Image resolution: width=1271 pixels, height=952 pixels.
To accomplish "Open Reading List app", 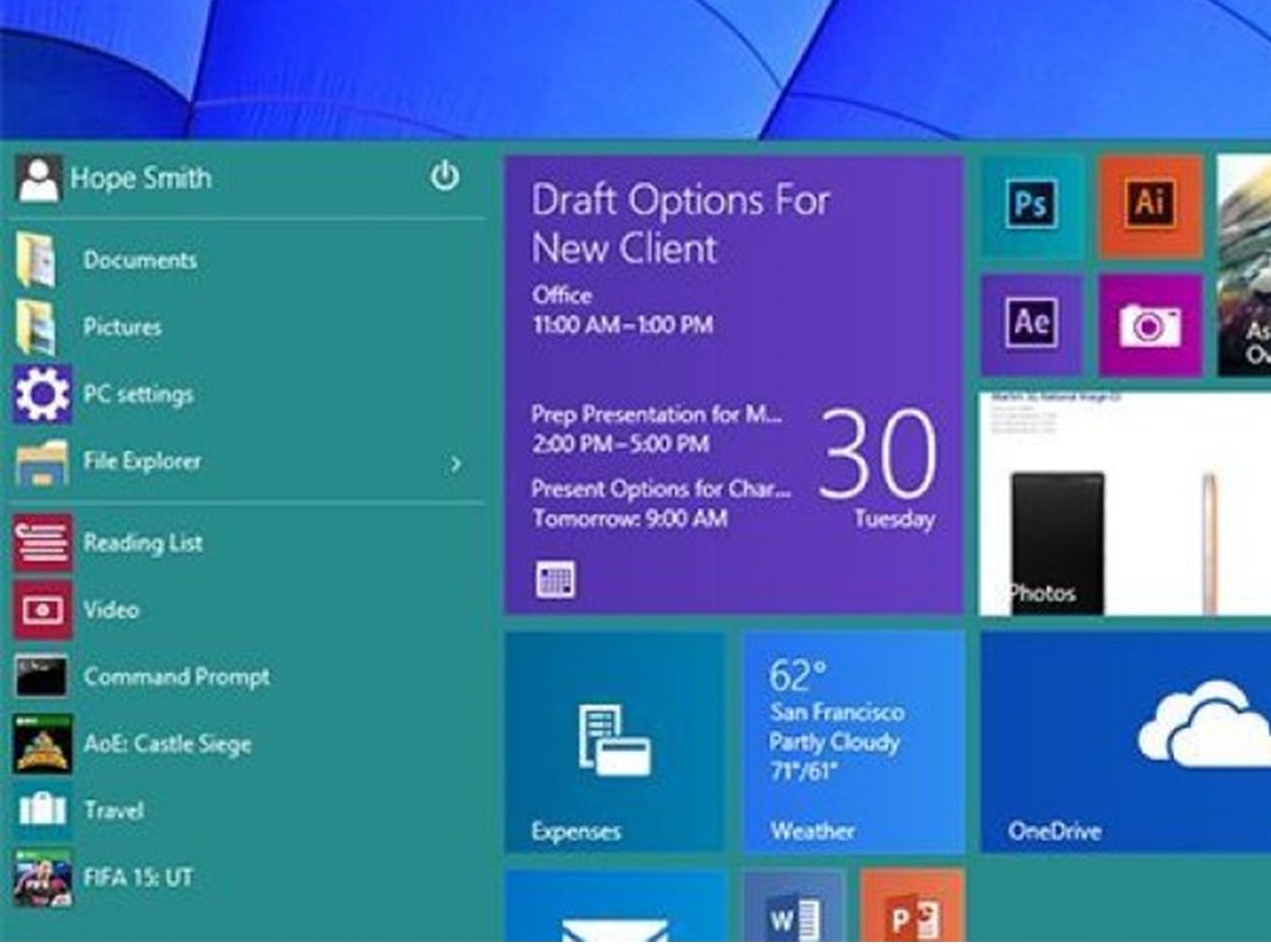I will tap(143, 543).
